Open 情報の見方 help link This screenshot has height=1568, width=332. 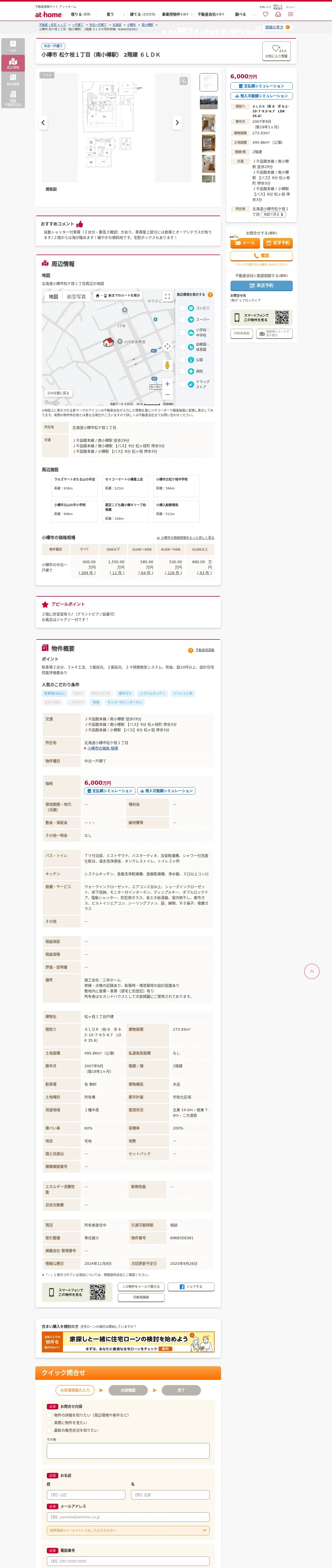(278, 27)
